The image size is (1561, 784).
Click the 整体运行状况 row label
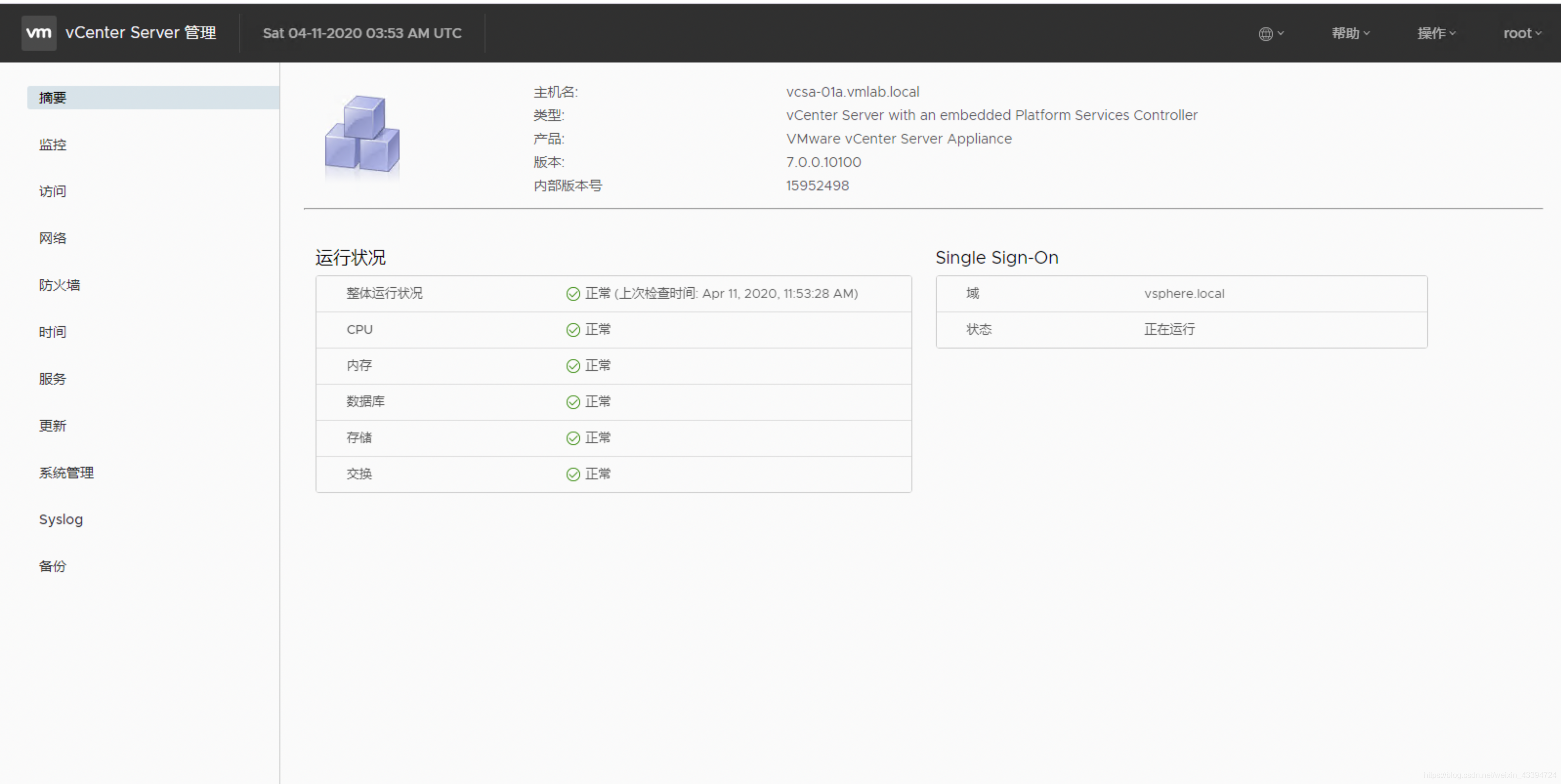click(384, 293)
